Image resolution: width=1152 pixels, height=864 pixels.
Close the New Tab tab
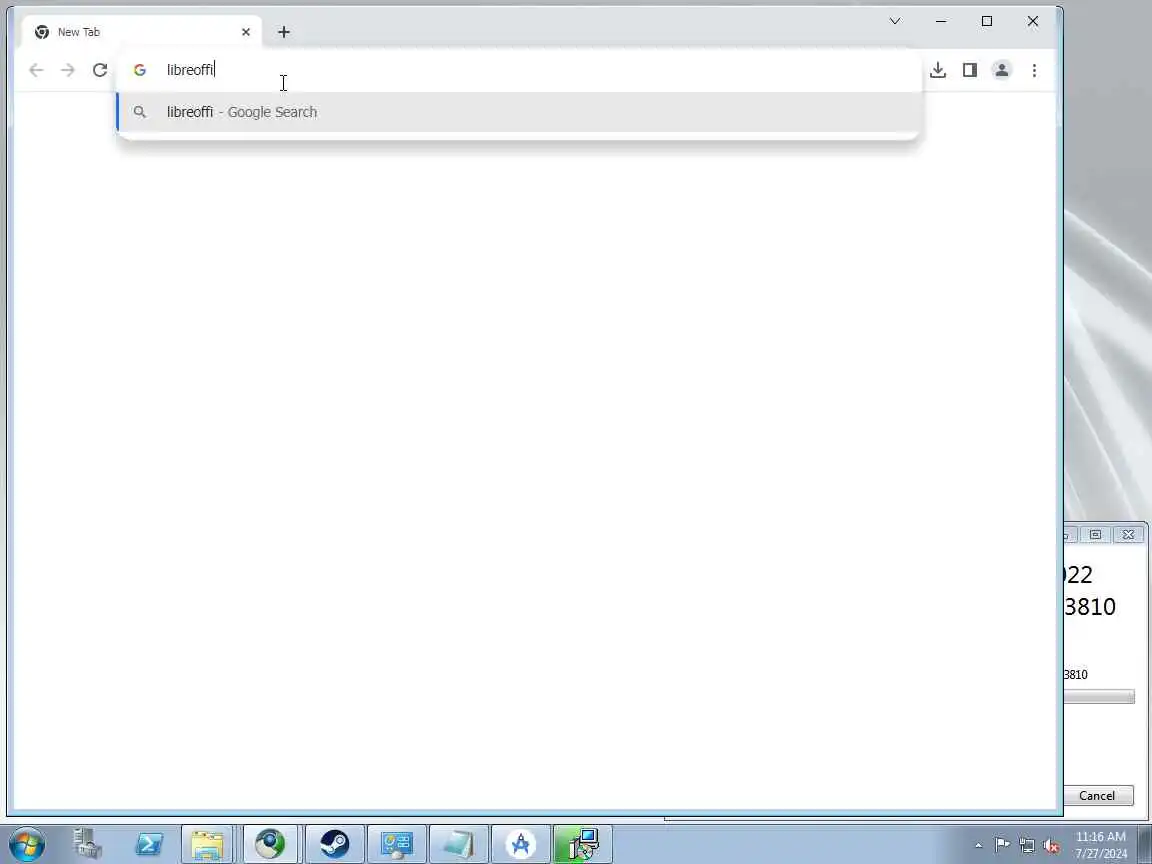[245, 32]
